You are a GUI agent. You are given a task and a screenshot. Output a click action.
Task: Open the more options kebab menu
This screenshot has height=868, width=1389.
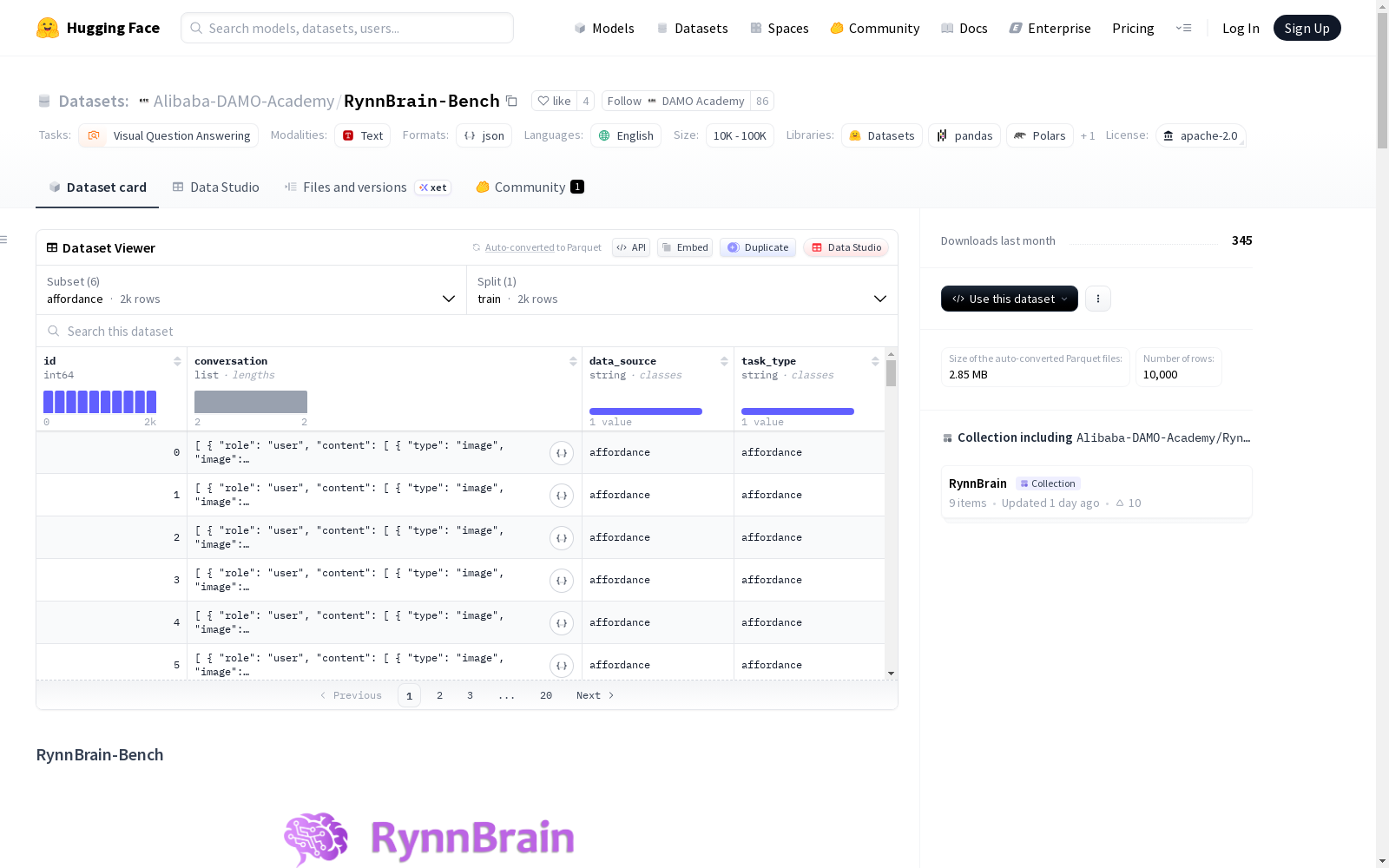tap(1098, 299)
